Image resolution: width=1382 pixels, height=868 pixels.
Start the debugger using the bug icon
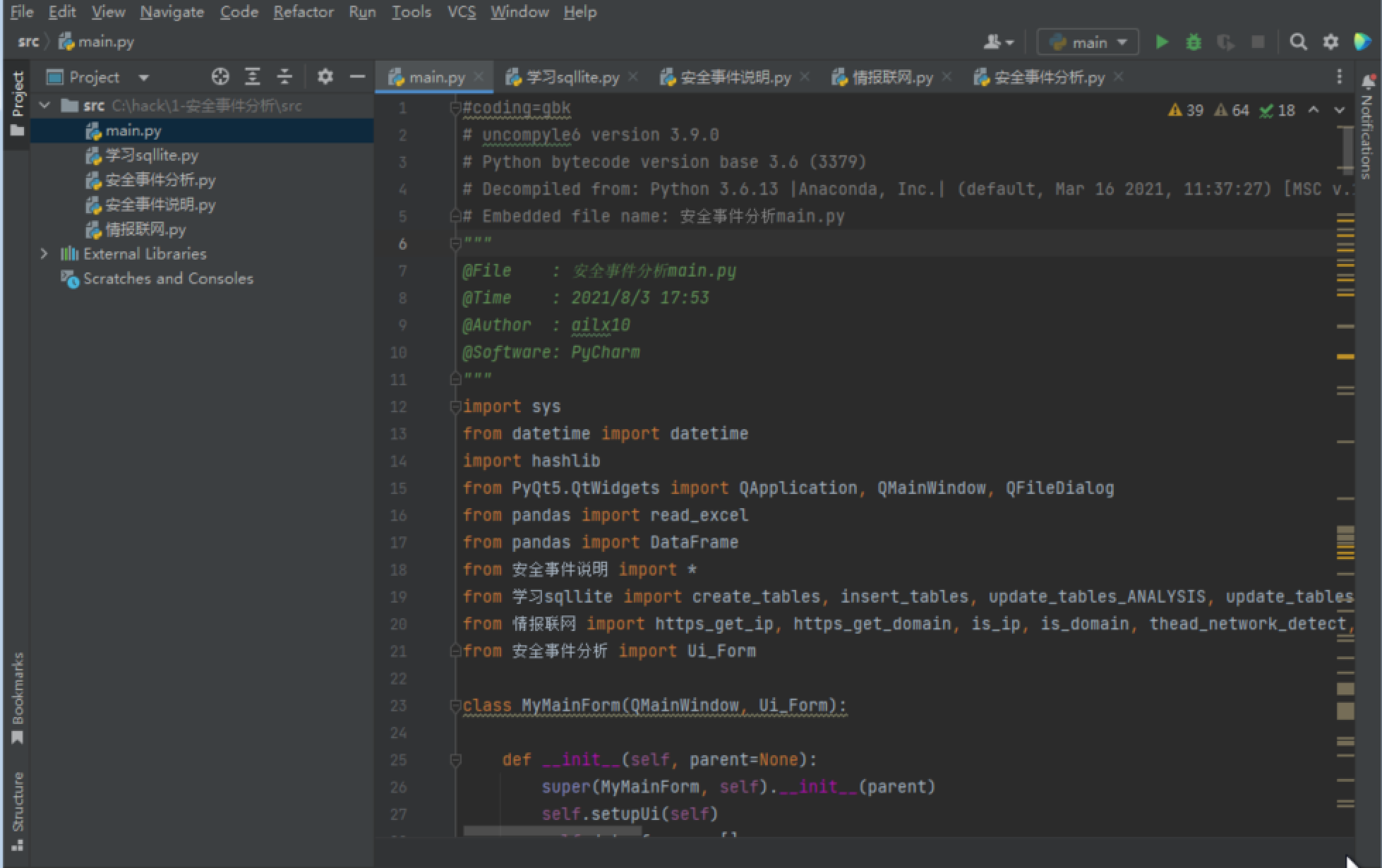1193,42
